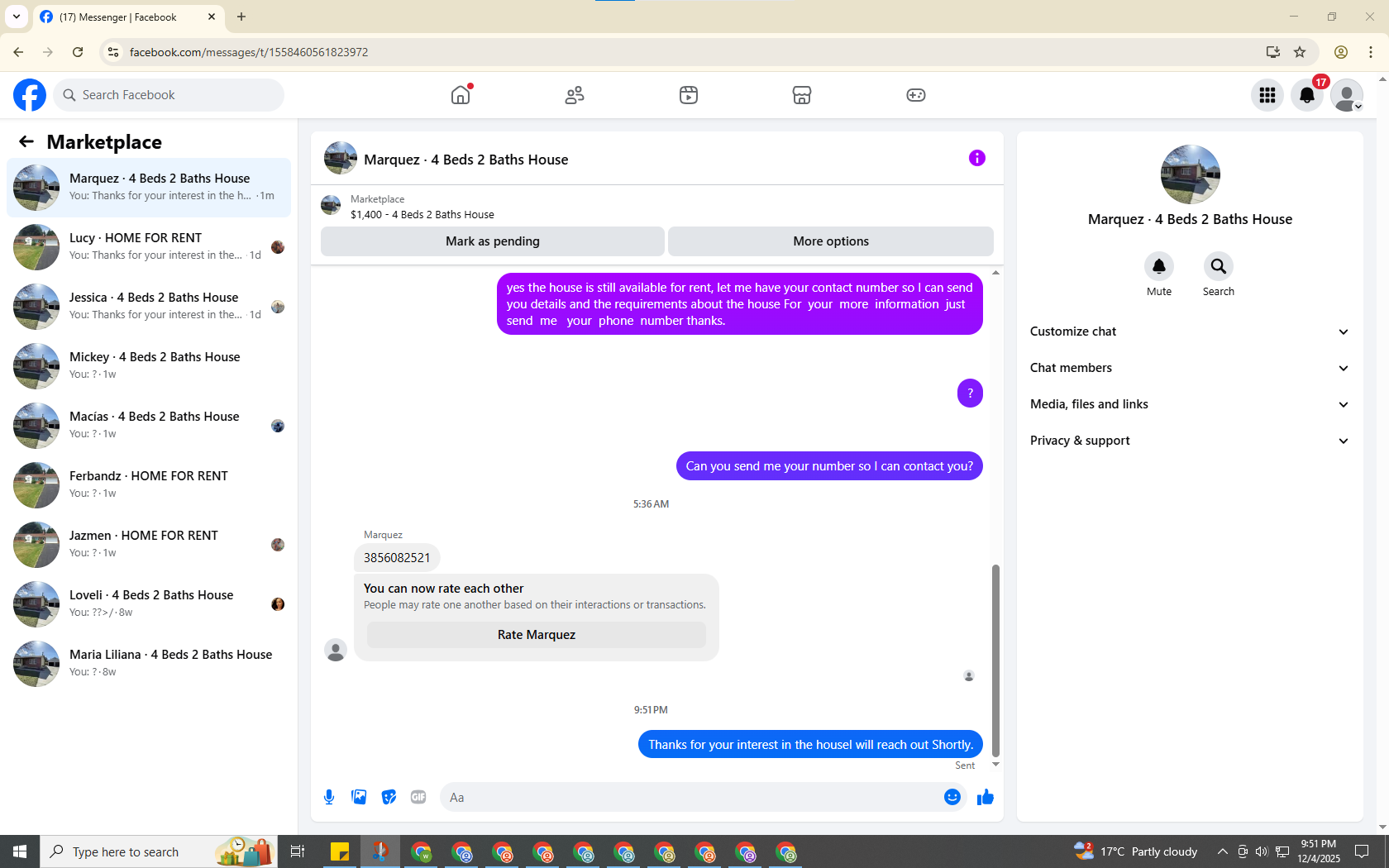1389x868 pixels.
Task: Open Video tab icon
Action: click(x=689, y=95)
